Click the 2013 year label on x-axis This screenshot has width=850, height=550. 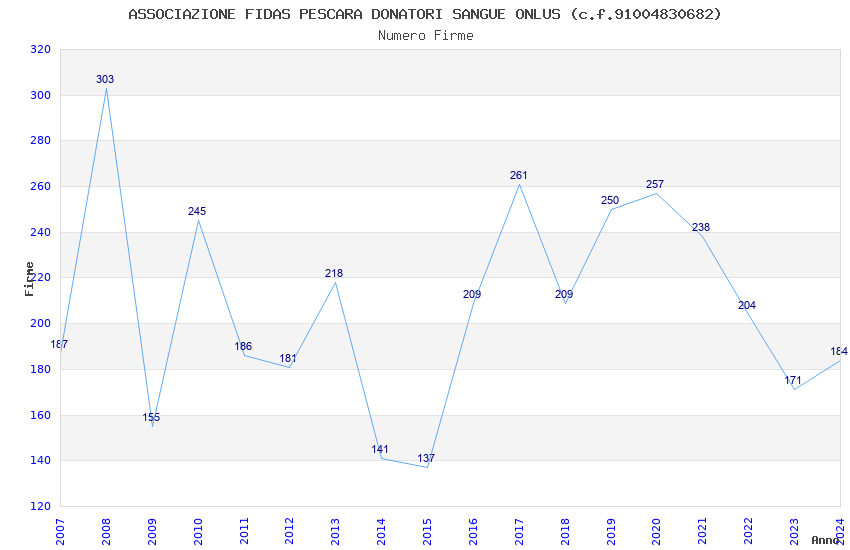point(336,532)
